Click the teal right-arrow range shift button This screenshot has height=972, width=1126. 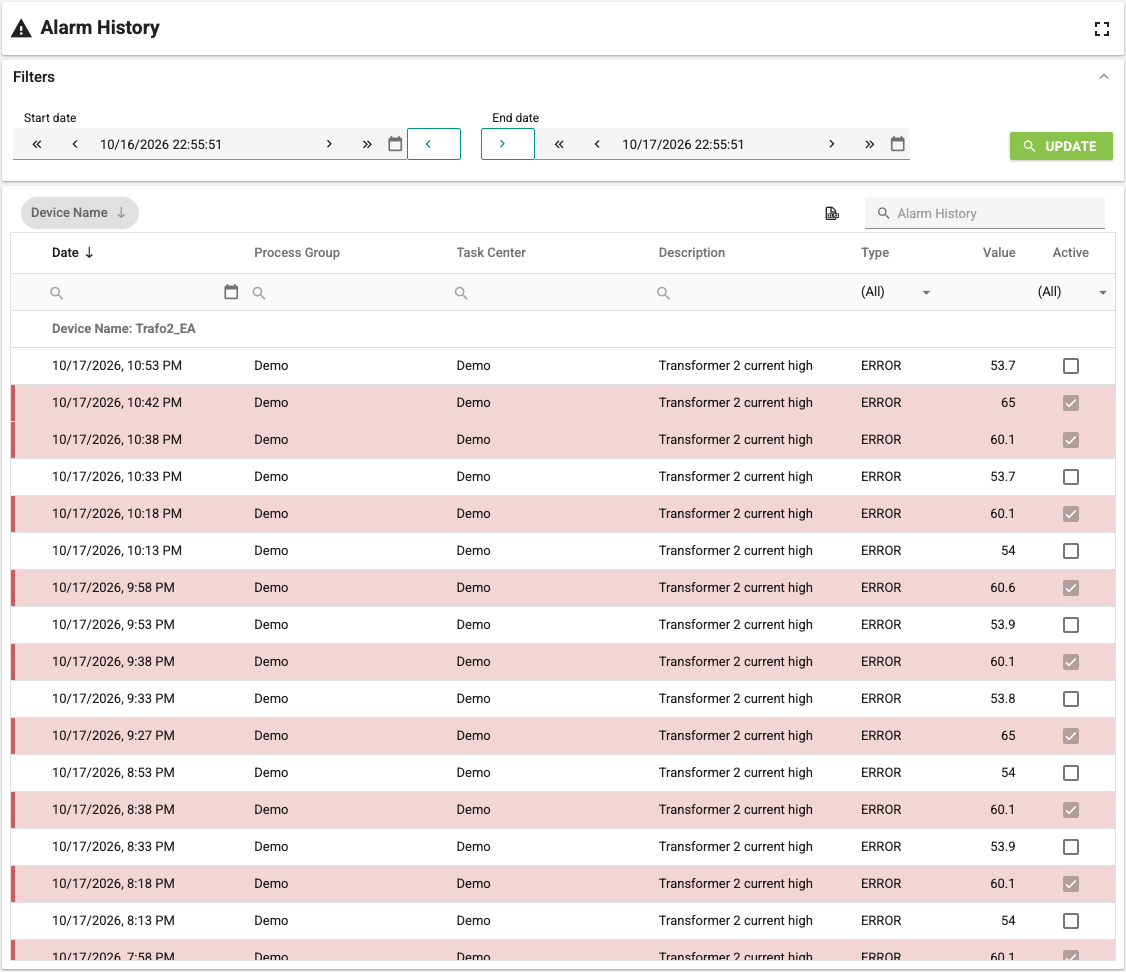click(507, 144)
